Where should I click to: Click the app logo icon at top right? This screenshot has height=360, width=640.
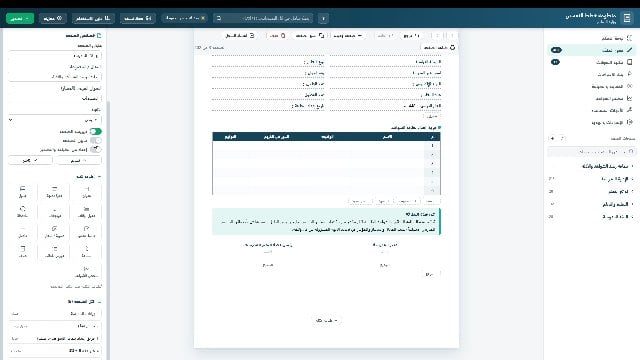click(x=627, y=18)
